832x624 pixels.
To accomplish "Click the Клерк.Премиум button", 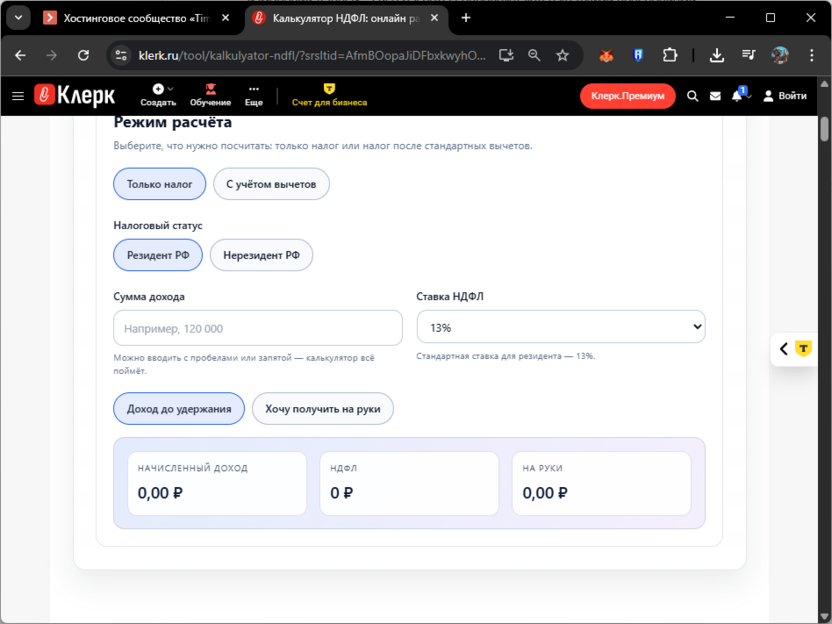I will pos(627,96).
